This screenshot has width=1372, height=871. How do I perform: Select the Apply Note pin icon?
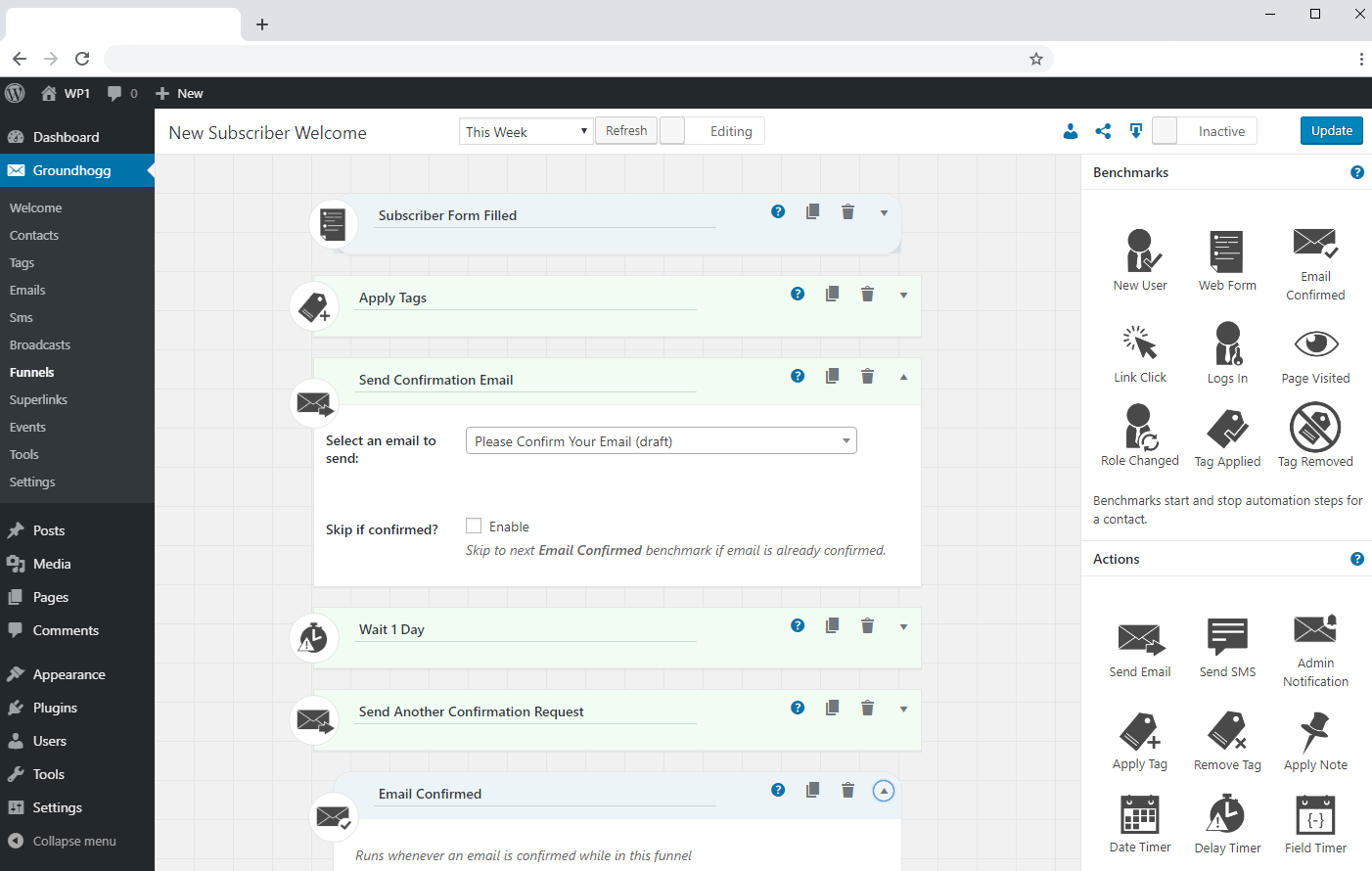click(1315, 732)
